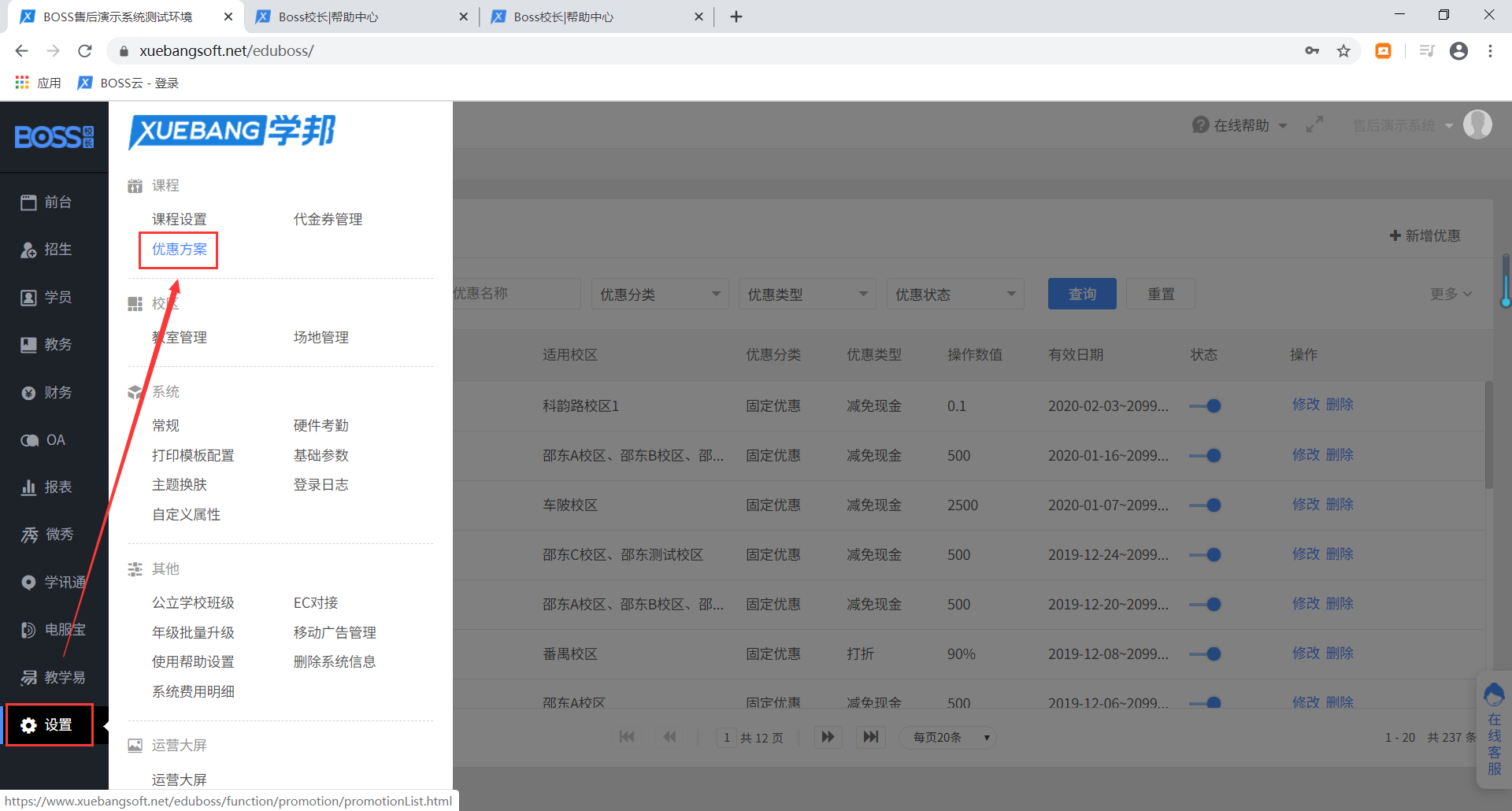Click the BOSS logo
The image size is (1512, 811).
coord(54,137)
